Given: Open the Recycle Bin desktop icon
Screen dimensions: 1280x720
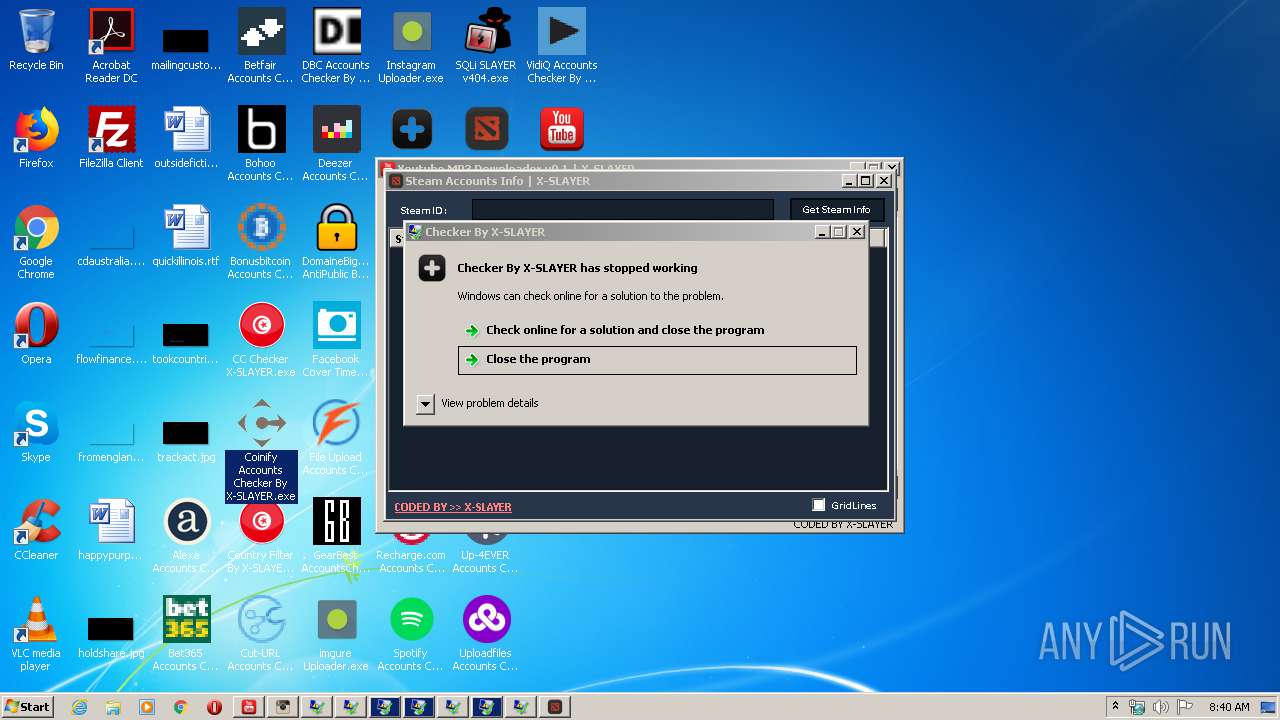Looking at the screenshot, I should pos(36,40).
